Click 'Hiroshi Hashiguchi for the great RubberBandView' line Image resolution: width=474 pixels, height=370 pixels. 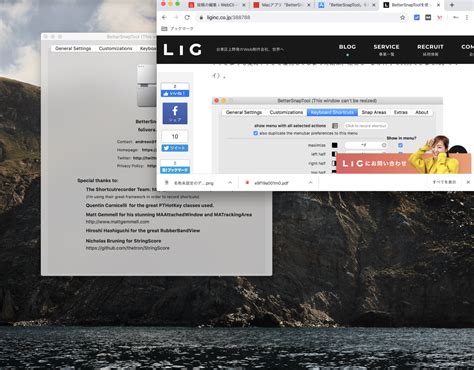[143, 230]
